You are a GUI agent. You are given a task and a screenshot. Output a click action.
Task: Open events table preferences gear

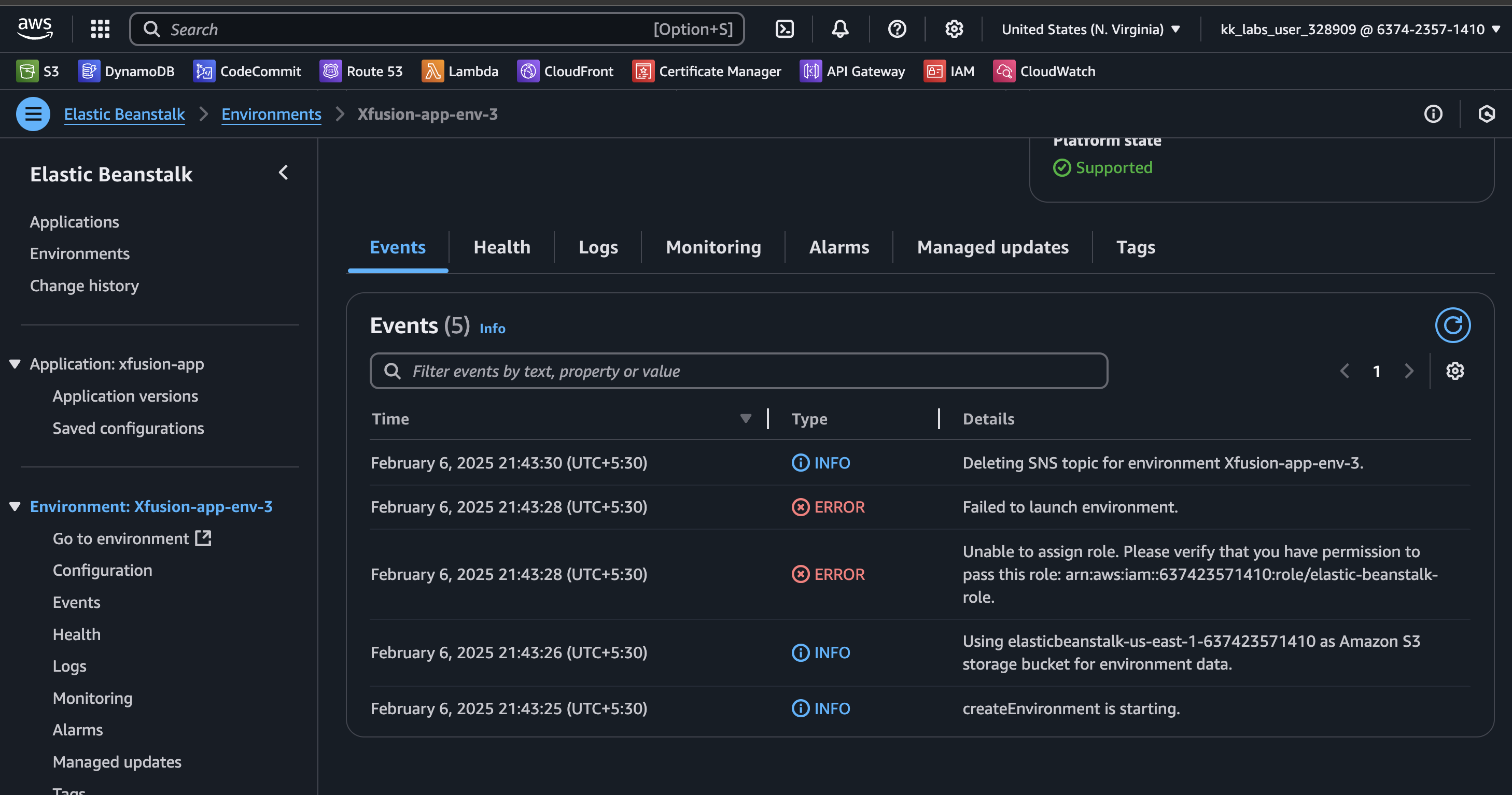(1454, 371)
